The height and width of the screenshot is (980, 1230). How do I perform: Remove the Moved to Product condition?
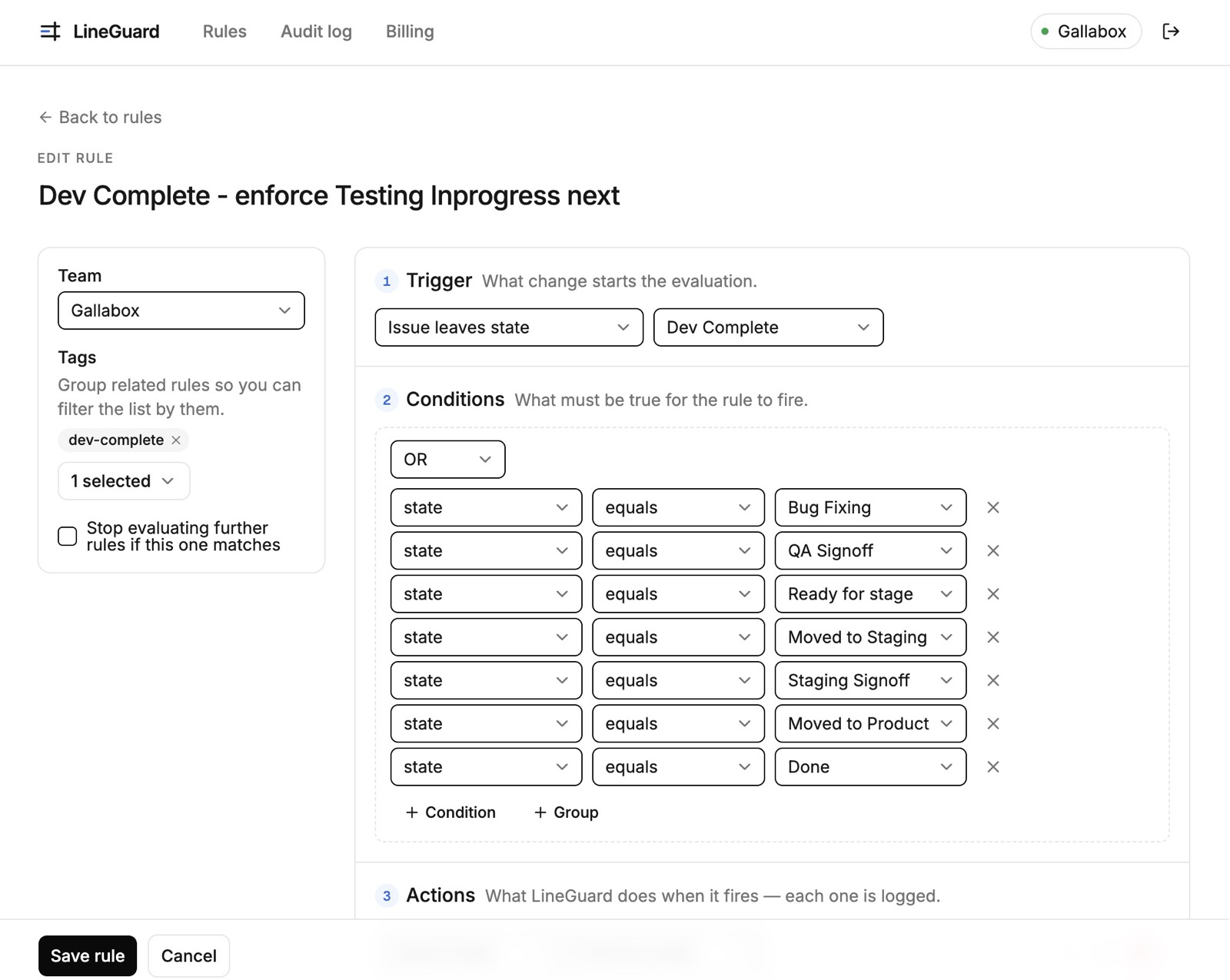pos(993,723)
